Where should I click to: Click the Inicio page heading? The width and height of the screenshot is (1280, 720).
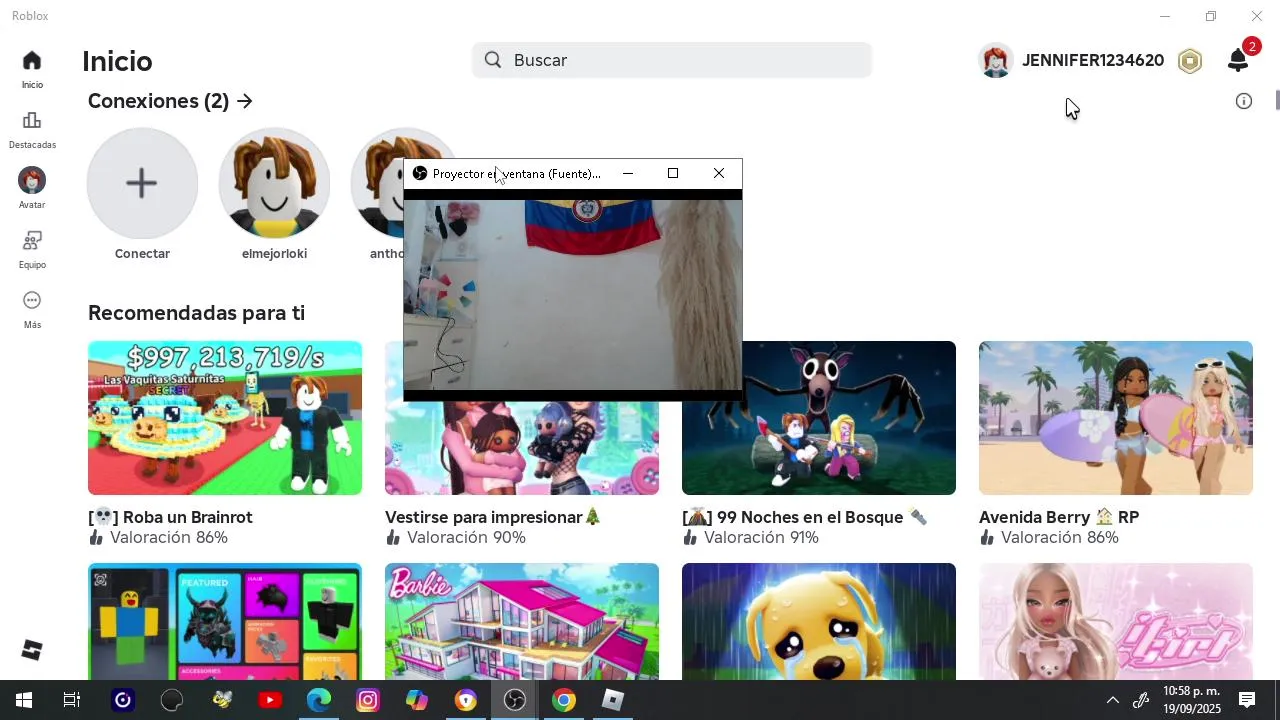point(117,61)
